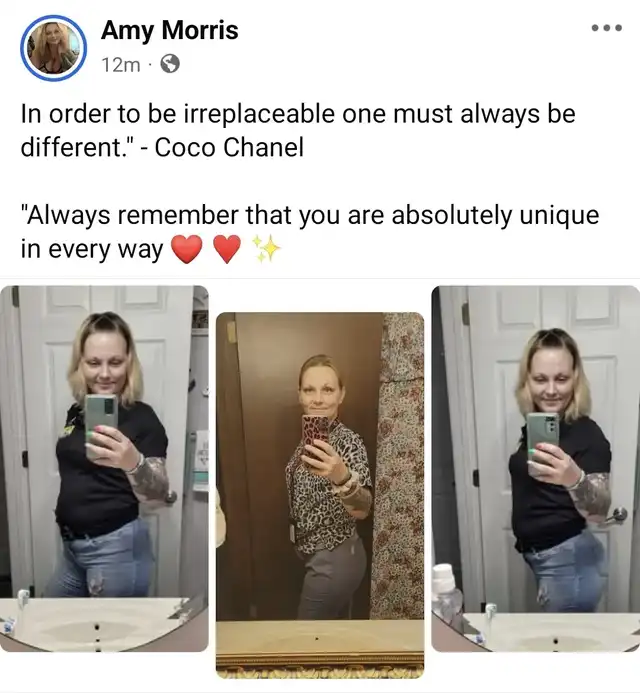This screenshot has height=693, width=640.
Task: Open the right mirror selfie photo
Action: (x=536, y=468)
